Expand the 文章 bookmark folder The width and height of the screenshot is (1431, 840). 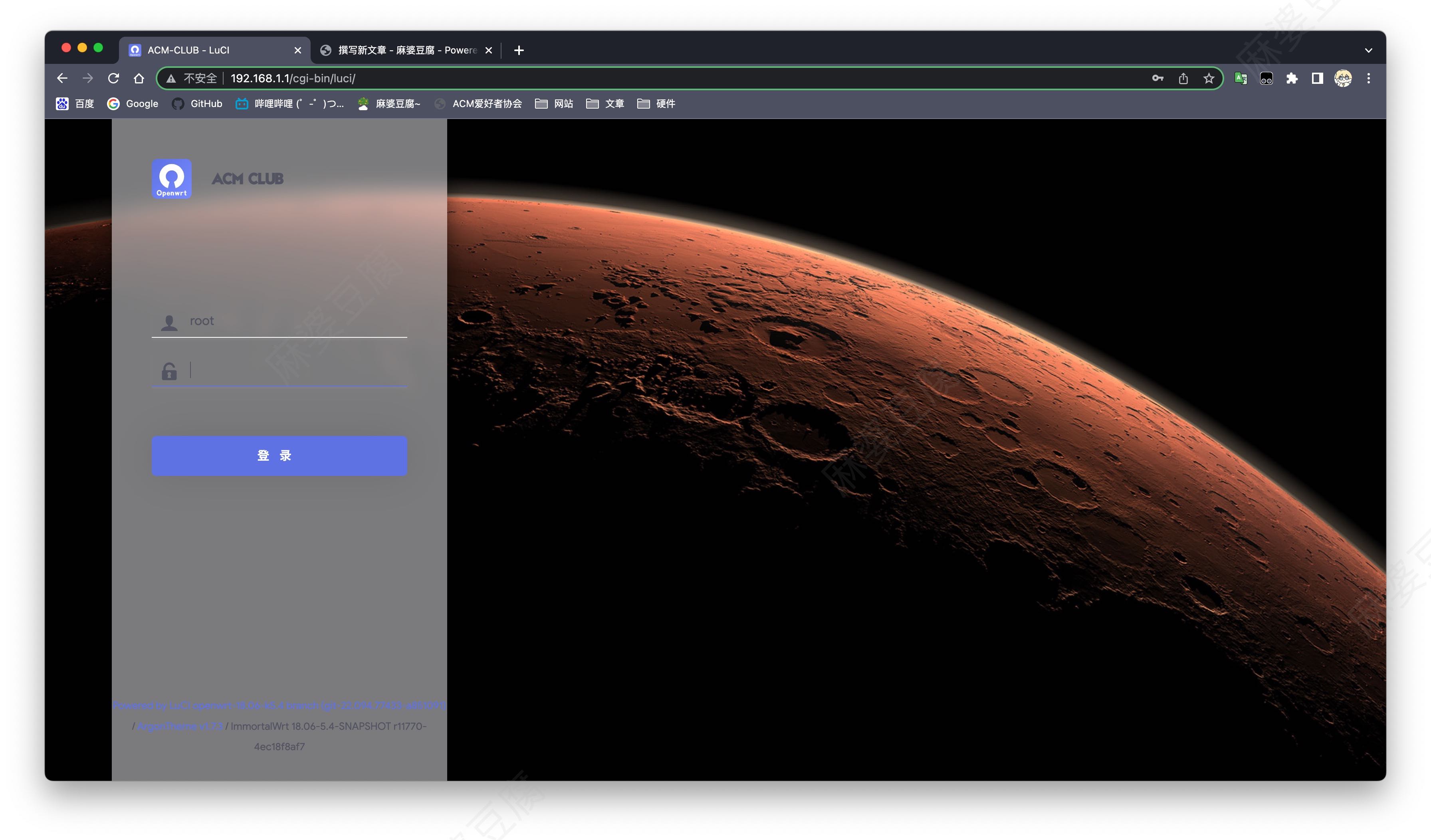[605, 103]
